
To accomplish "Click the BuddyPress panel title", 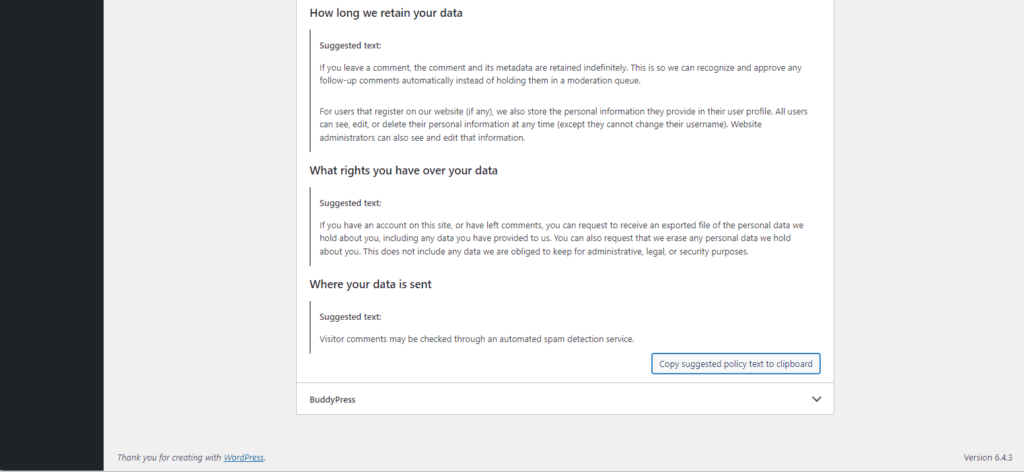I will click(332, 399).
